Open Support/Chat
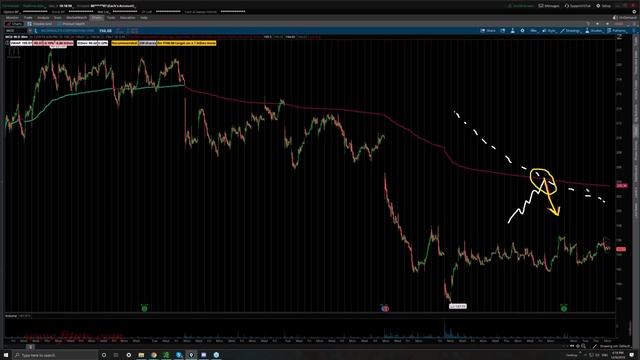This screenshot has width=640, height=360. tap(578, 6)
